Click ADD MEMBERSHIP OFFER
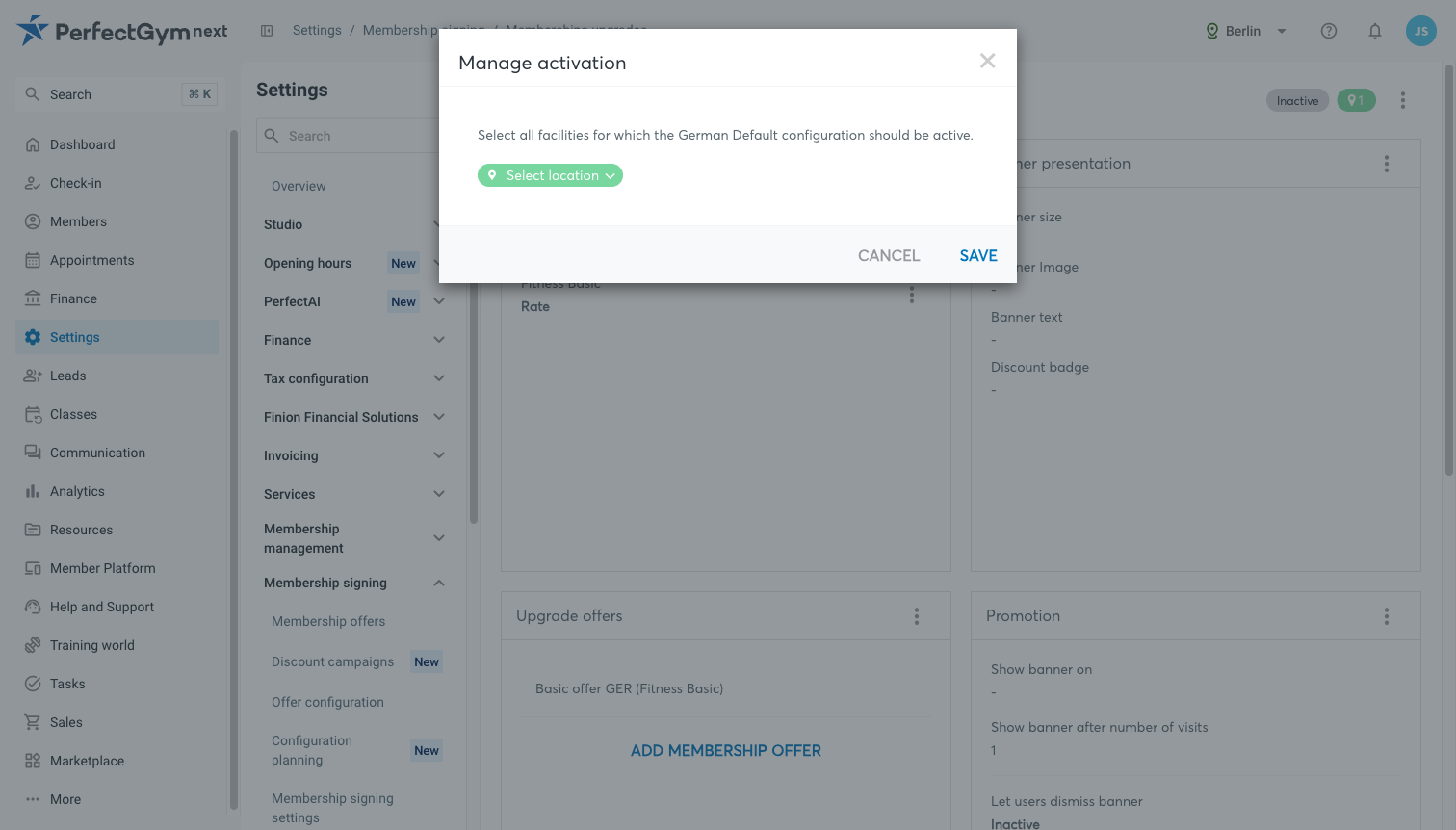The image size is (1456, 830). [x=726, y=750]
